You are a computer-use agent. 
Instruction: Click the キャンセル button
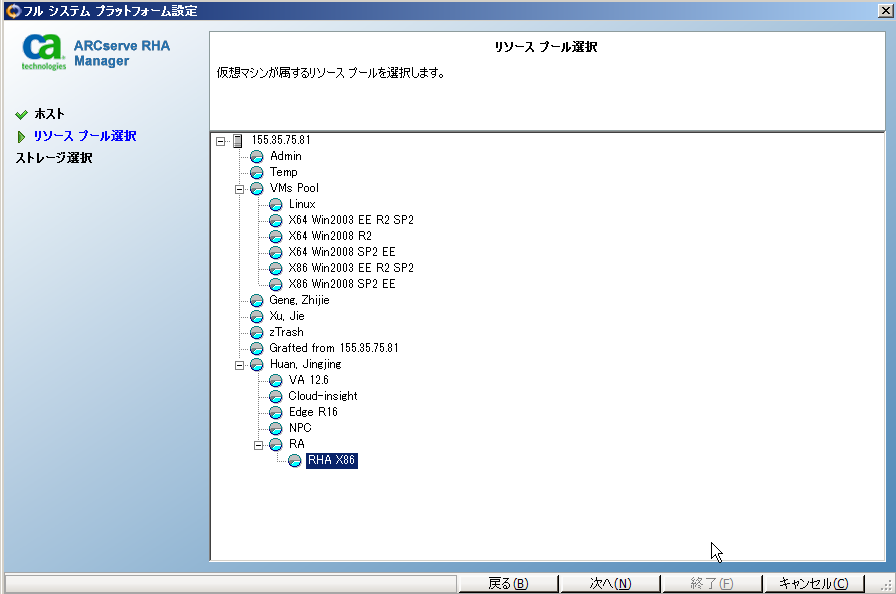(x=814, y=581)
